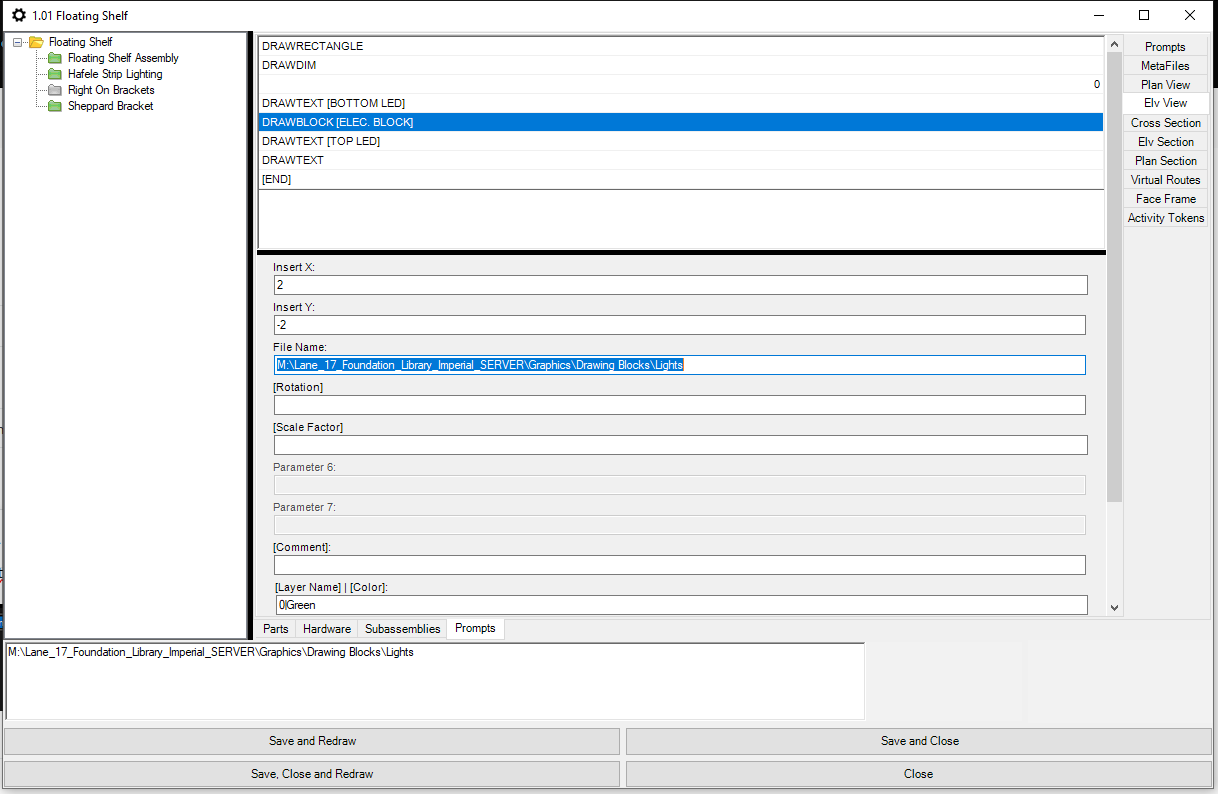Click the Layer Name | Color field
The height and width of the screenshot is (794, 1218).
point(681,605)
